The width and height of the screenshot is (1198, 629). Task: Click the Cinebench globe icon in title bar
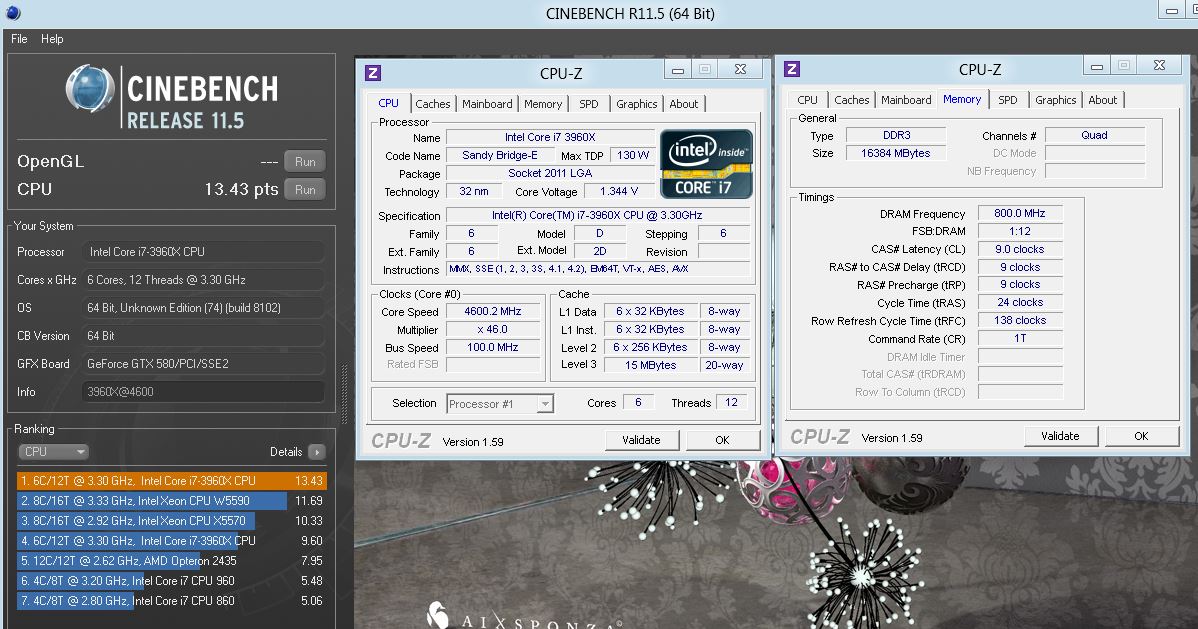pos(13,13)
